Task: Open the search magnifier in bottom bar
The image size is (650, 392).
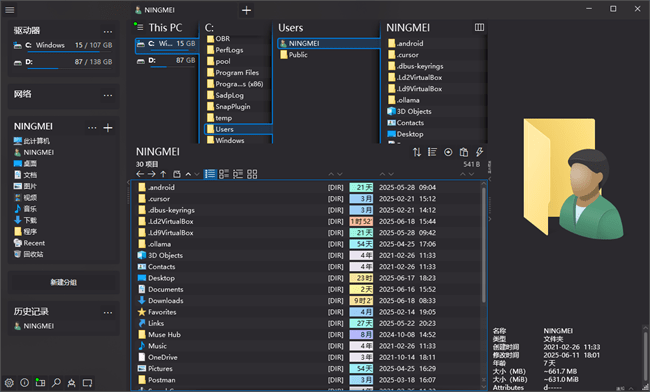Action: click(56, 382)
